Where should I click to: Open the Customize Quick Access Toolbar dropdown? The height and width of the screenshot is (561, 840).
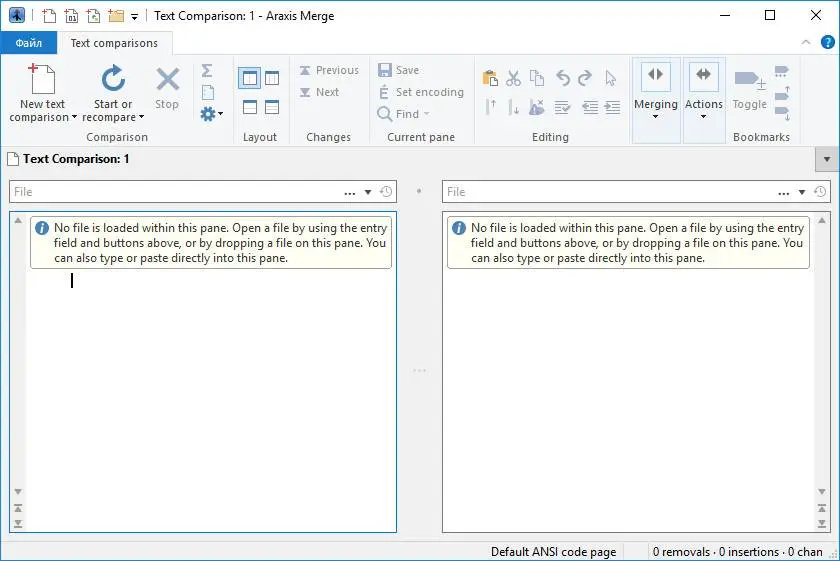pos(134,17)
